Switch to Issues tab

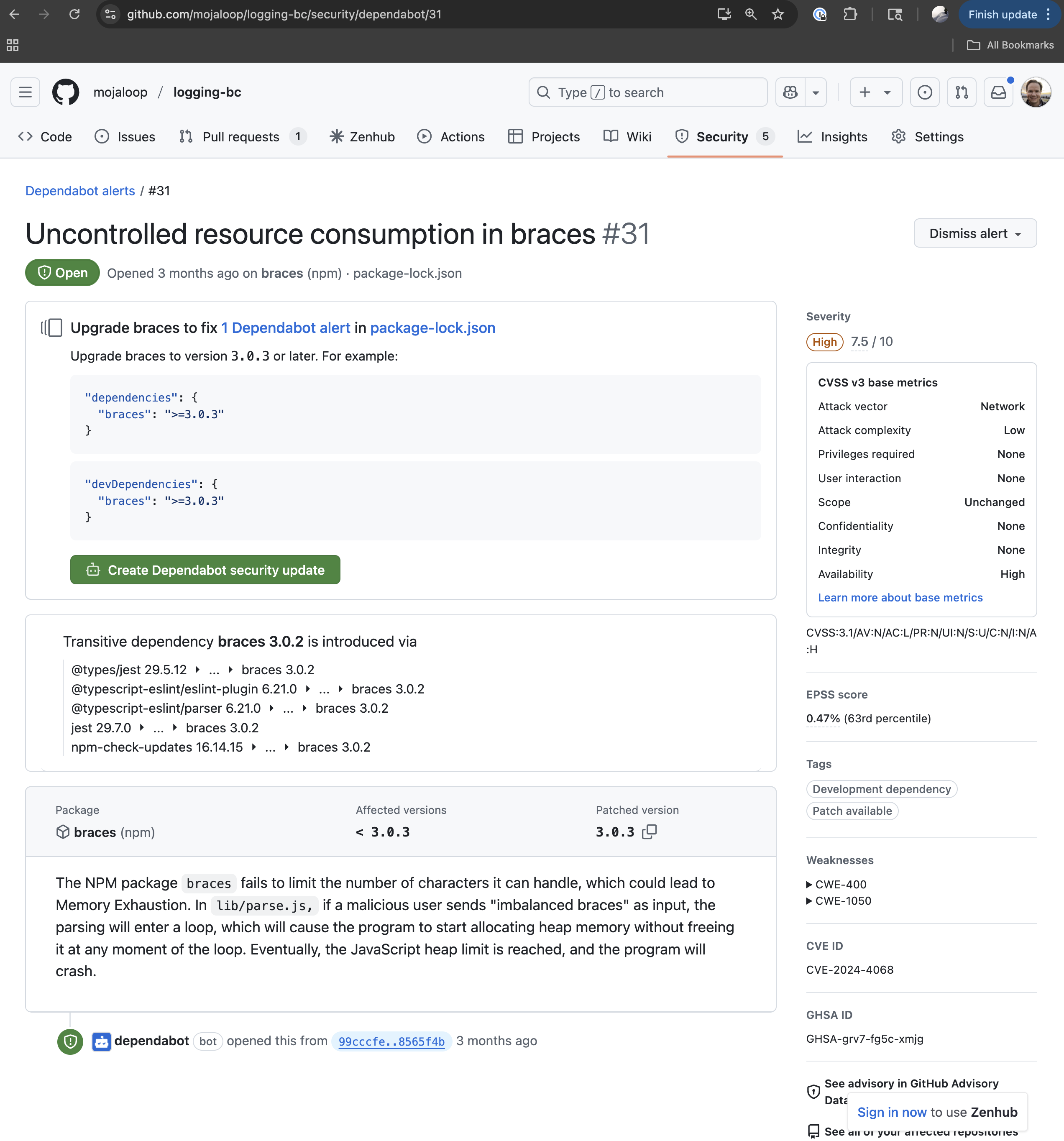125,137
